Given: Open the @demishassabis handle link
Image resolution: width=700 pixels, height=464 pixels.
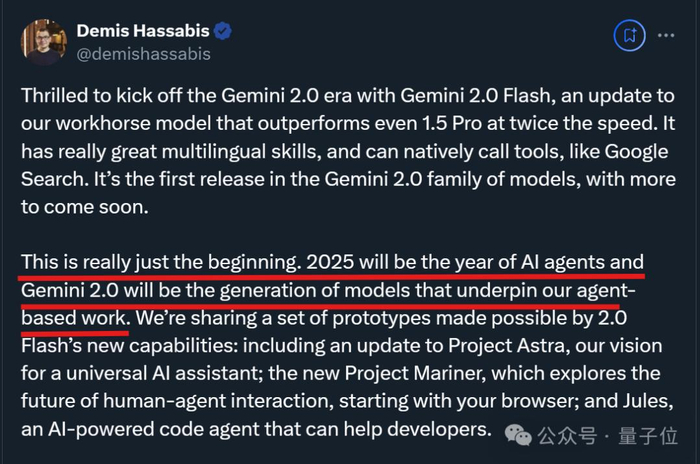Looking at the screenshot, I should 143,54.
